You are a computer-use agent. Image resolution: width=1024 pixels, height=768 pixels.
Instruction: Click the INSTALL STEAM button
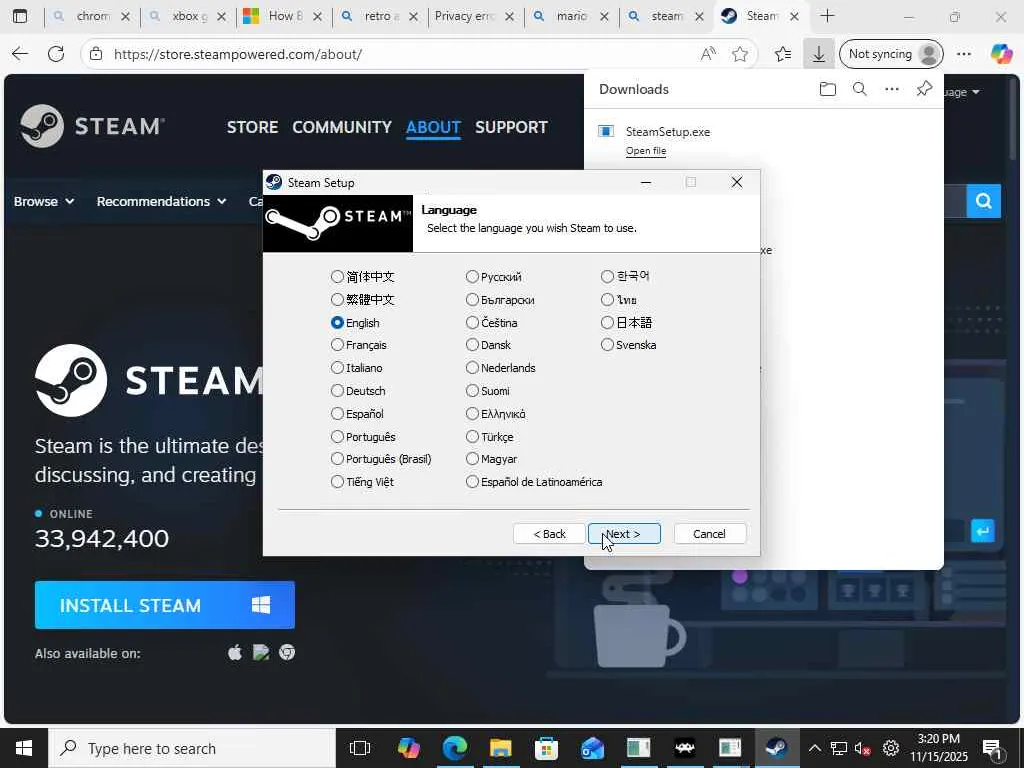(x=165, y=605)
